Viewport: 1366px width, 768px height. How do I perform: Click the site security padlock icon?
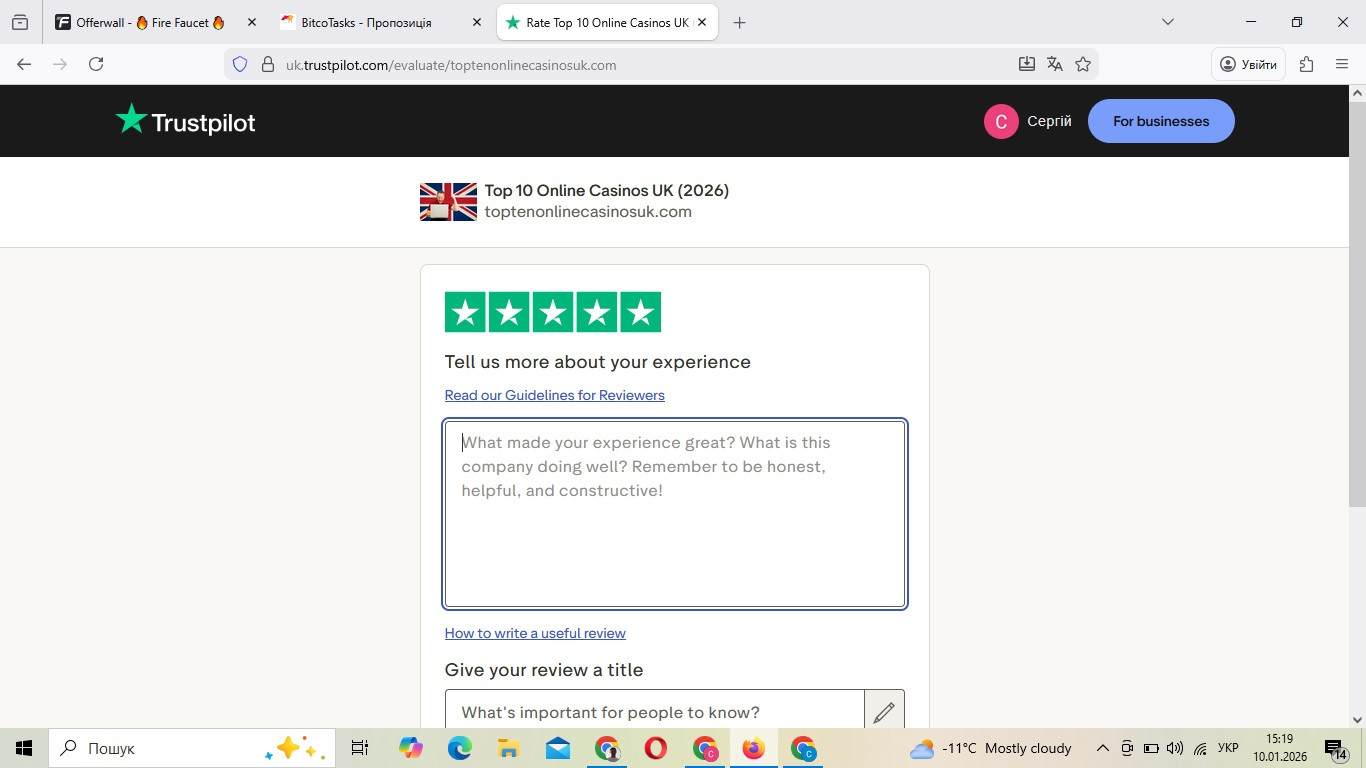267,64
